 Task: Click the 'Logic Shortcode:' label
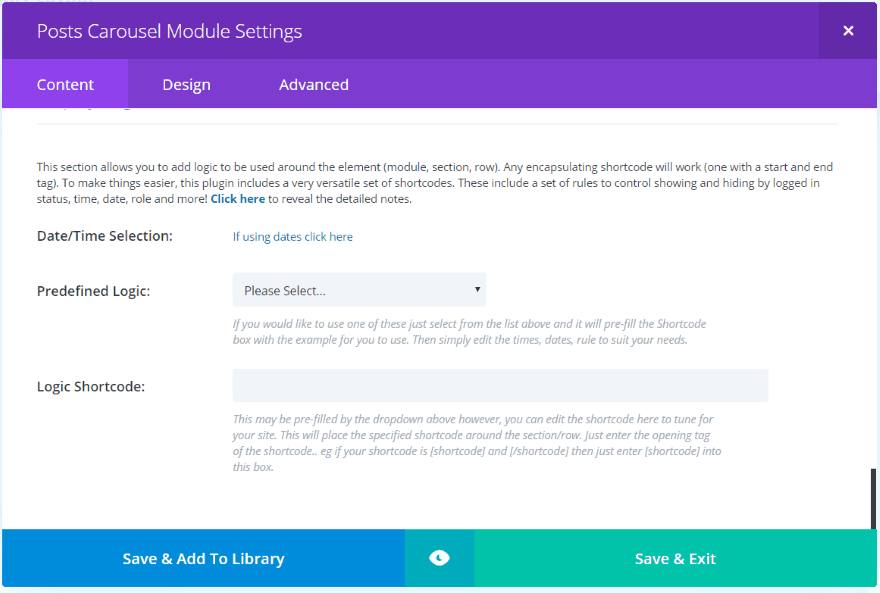point(91,386)
